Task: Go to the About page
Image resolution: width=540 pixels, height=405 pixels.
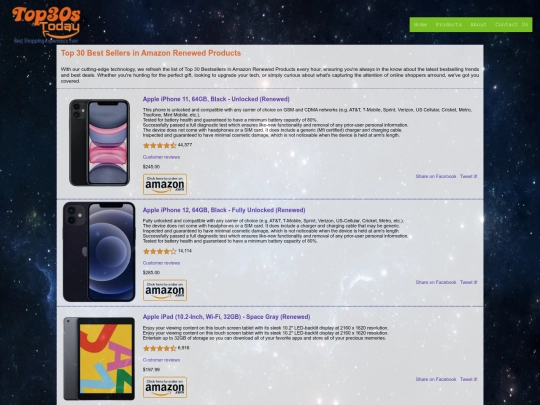Action: (478, 24)
